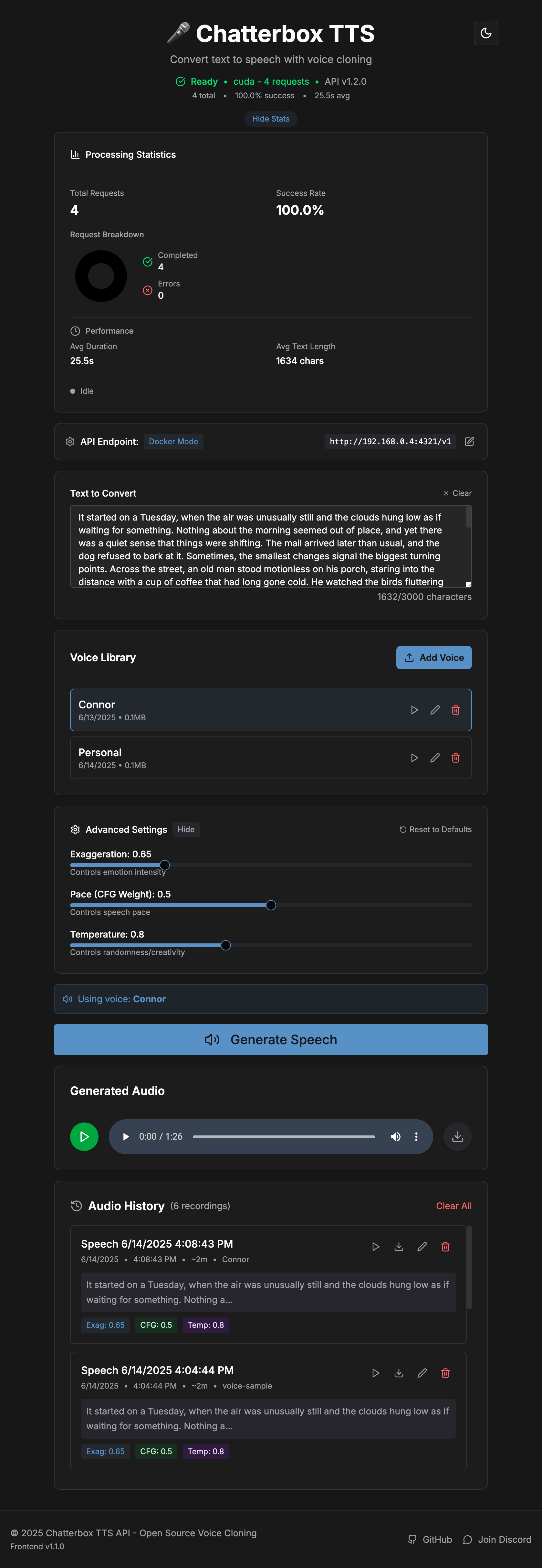This screenshot has height=1568, width=542.
Task: Click Add Voice button
Action: click(433, 657)
